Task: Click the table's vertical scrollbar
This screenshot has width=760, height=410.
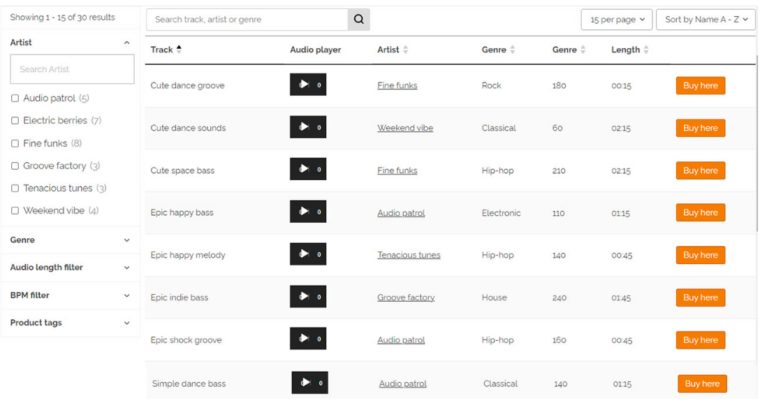Action: click(x=757, y=143)
